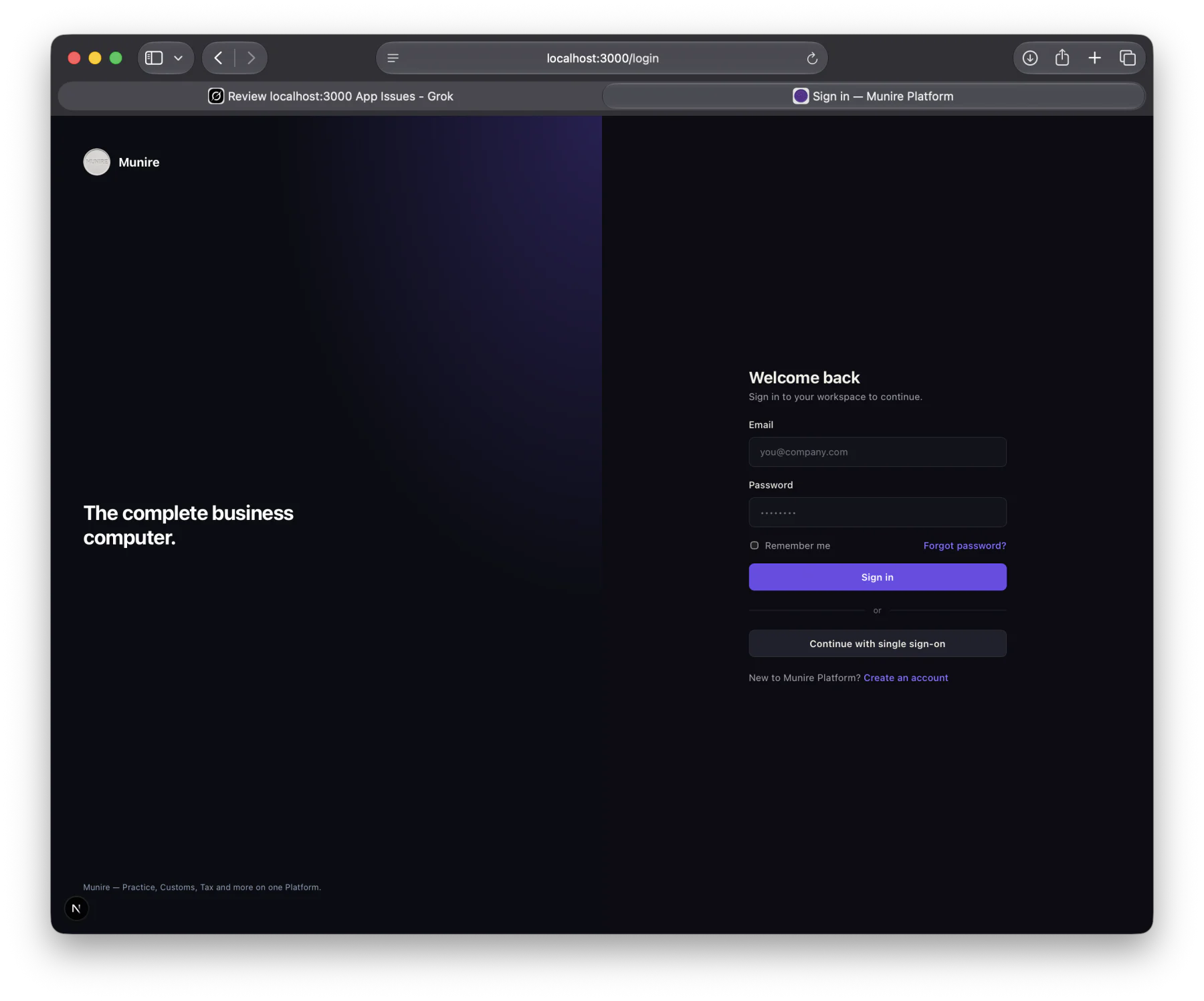Click the tagline 'The complete business computer.'
The height and width of the screenshot is (1001, 1204).
[x=189, y=525]
